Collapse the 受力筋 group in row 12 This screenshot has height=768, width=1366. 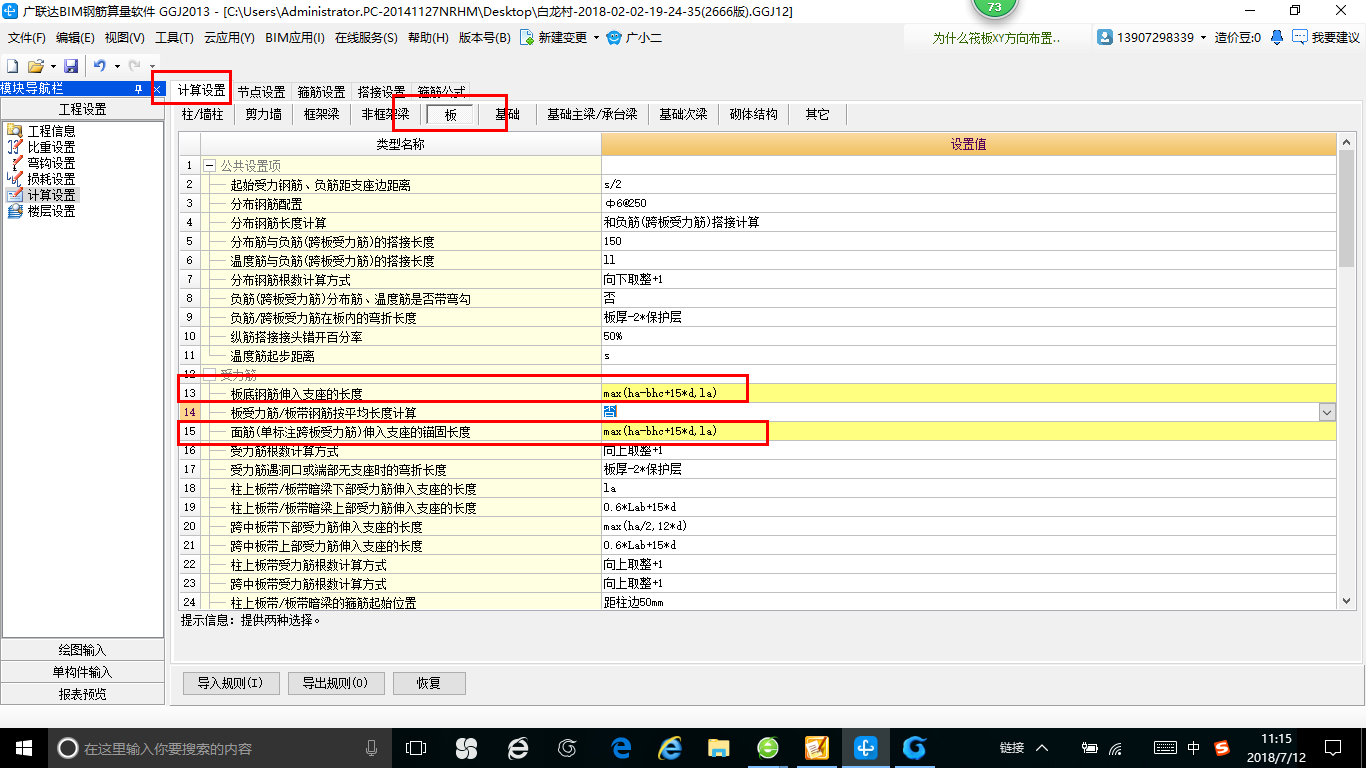(x=210, y=374)
